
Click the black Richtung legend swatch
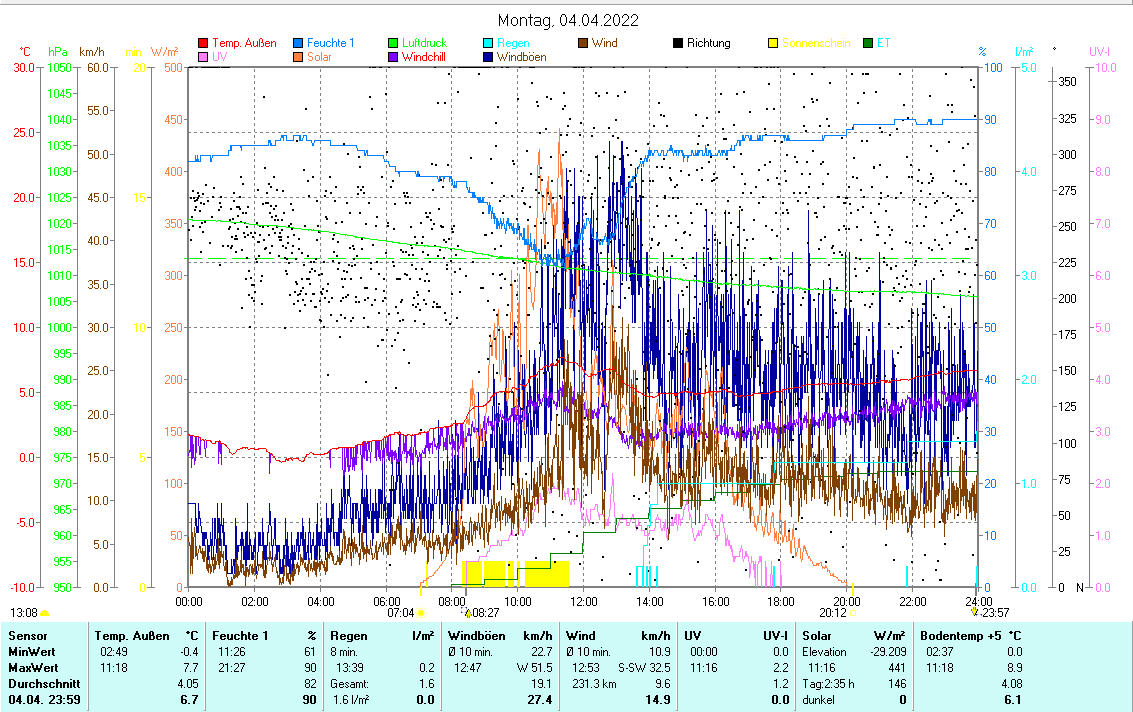click(x=677, y=43)
